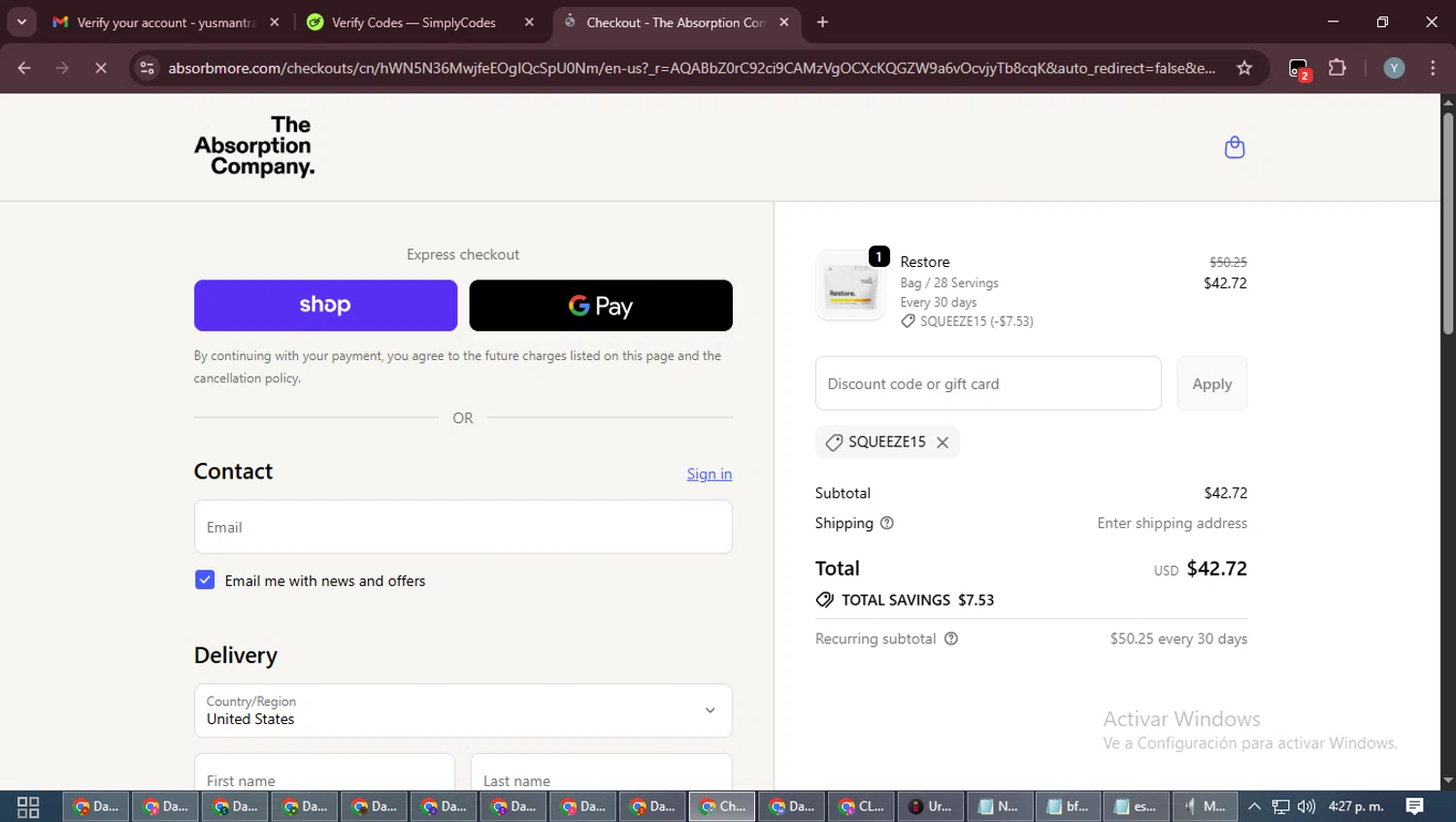The height and width of the screenshot is (822, 1456).
Task: Open the taskbar clock showing 4:27 p. m.
Action: pyautogui.click(x=1356, y=806)
